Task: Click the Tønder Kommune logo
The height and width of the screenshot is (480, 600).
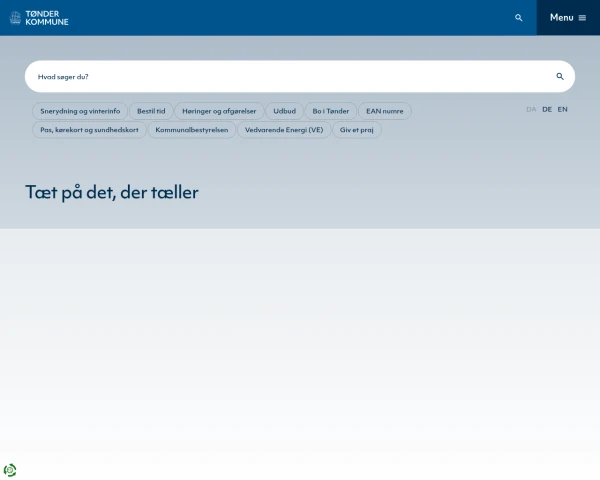Action: pyautogui.click(x=39, y=18)
